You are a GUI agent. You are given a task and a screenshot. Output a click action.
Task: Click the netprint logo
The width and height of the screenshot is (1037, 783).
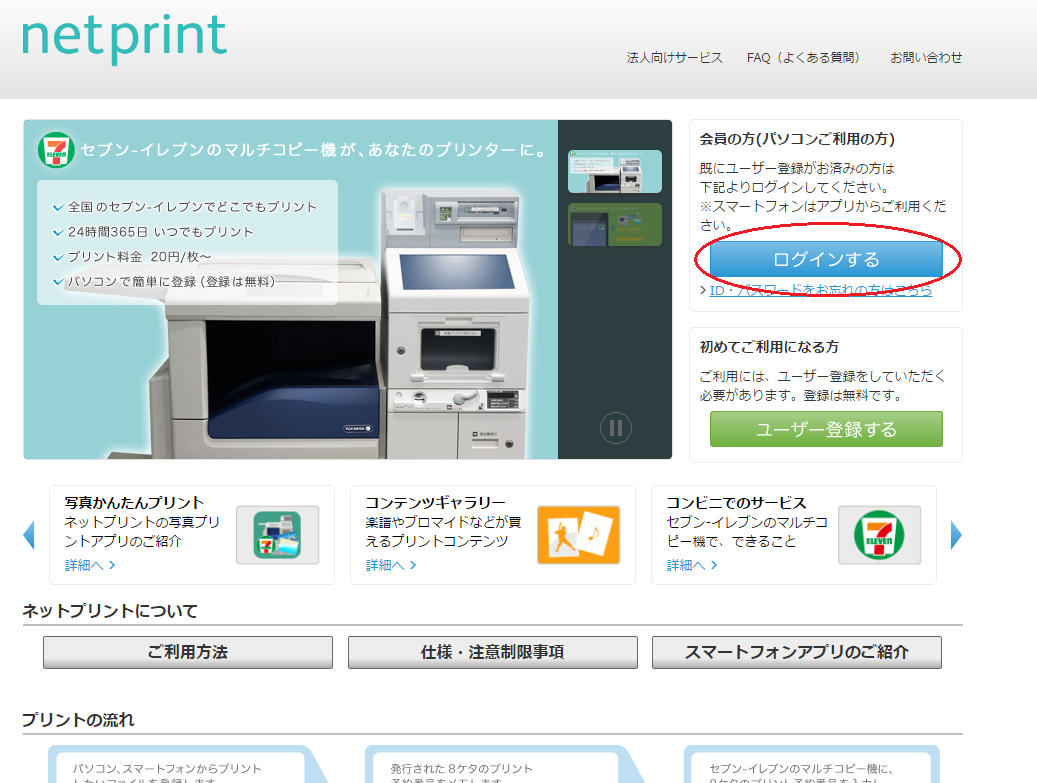click(124, 38)
